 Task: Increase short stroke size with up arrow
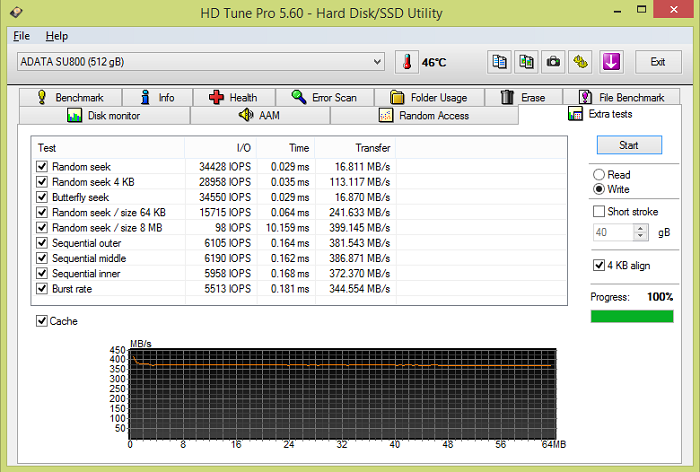641,228
